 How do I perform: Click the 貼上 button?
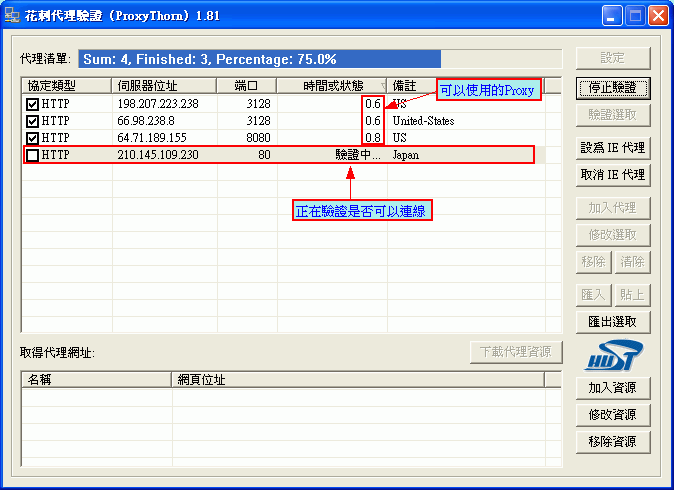[x=632, y=295]
